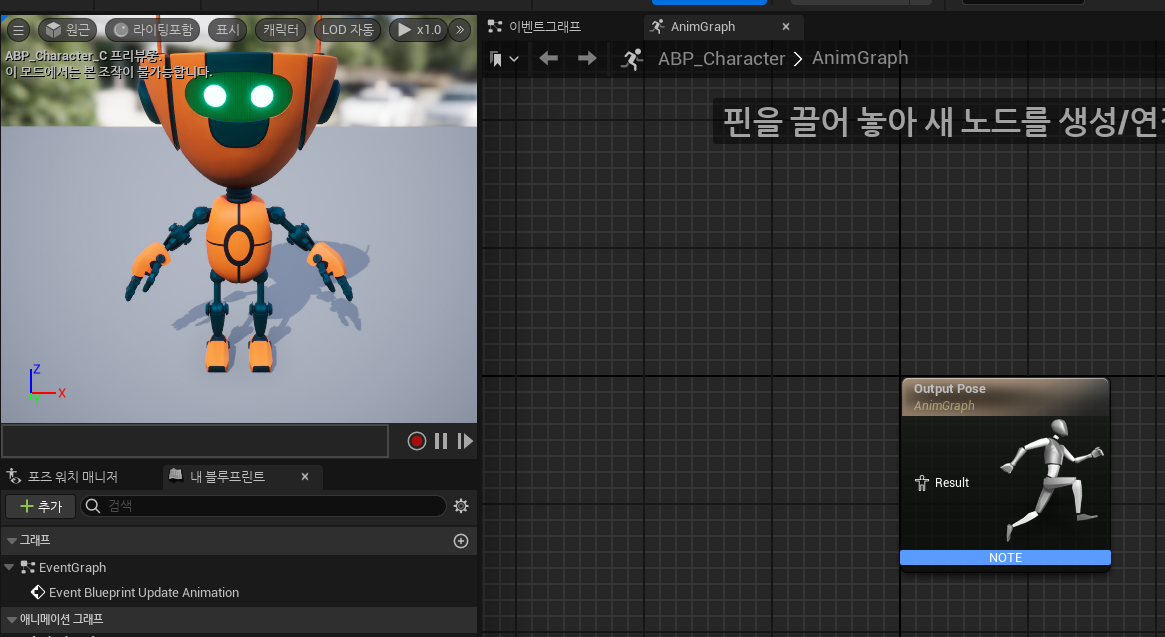The image size is (1165, 637).
Task: Click the 이벤트그래프 tab graph icon
Action: (x=495, y=27)
